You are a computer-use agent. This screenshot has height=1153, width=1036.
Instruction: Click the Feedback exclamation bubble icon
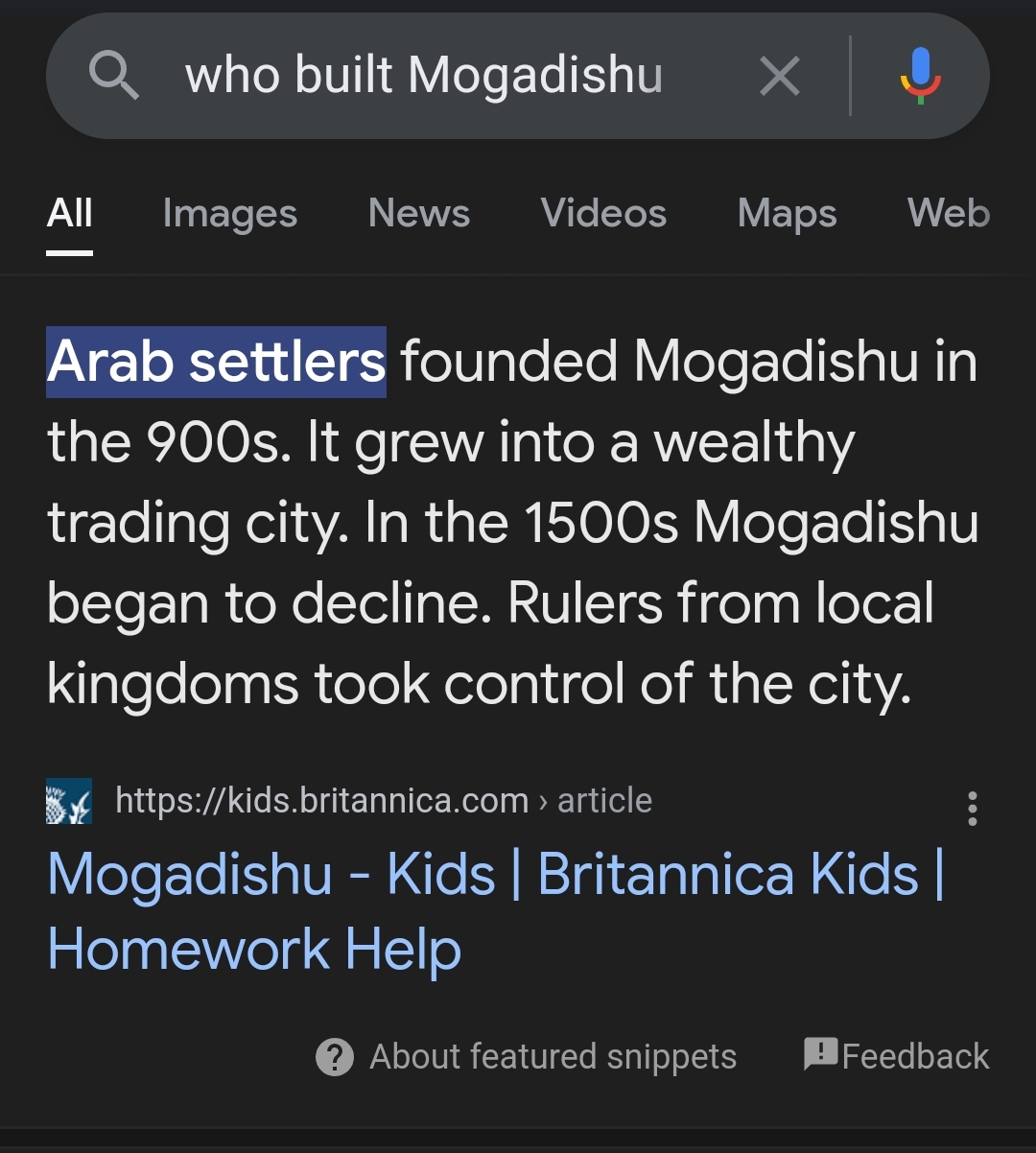(820, 1054)
